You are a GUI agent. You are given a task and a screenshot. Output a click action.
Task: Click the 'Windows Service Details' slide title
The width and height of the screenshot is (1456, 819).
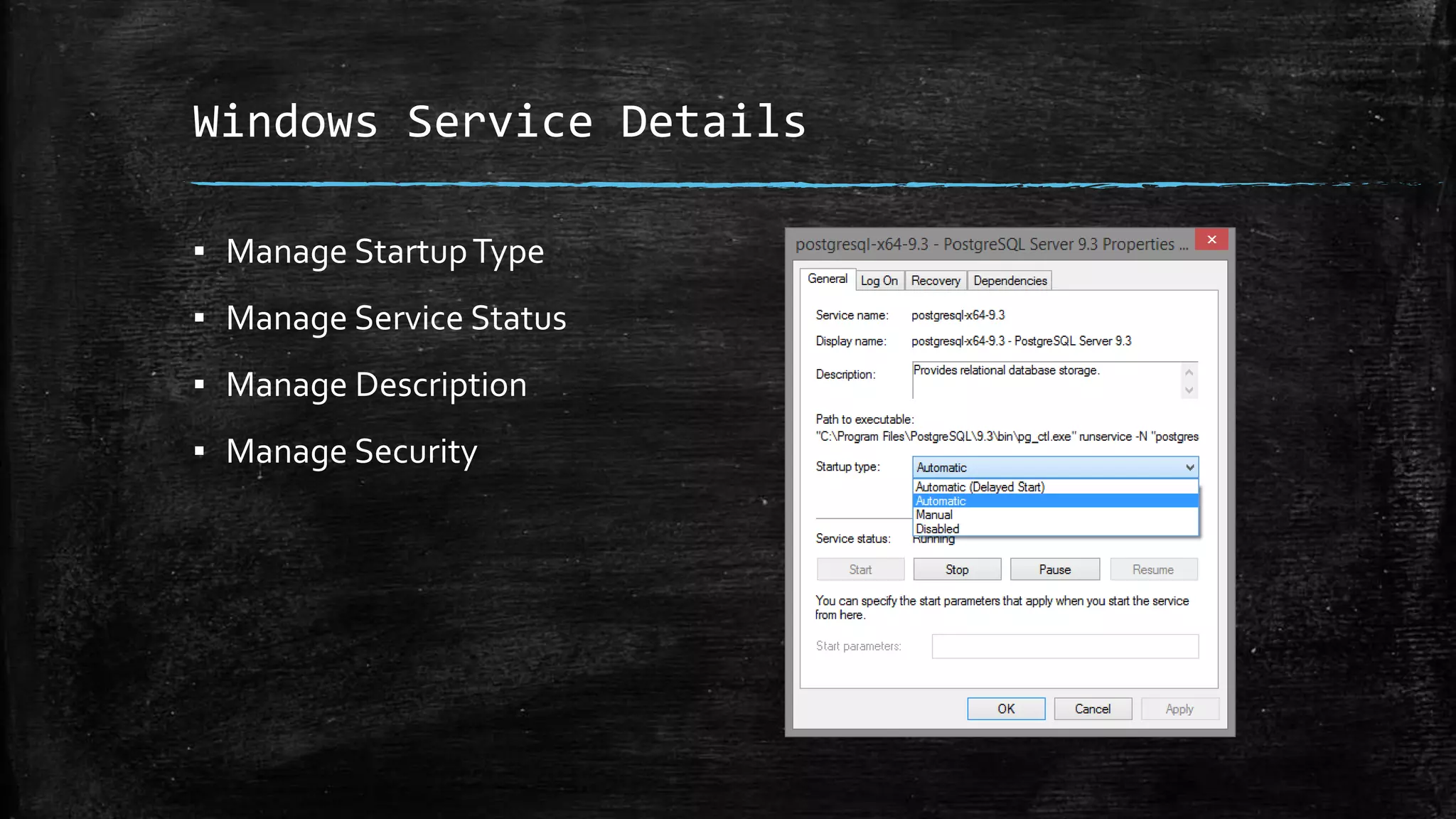tap(499, 121)
